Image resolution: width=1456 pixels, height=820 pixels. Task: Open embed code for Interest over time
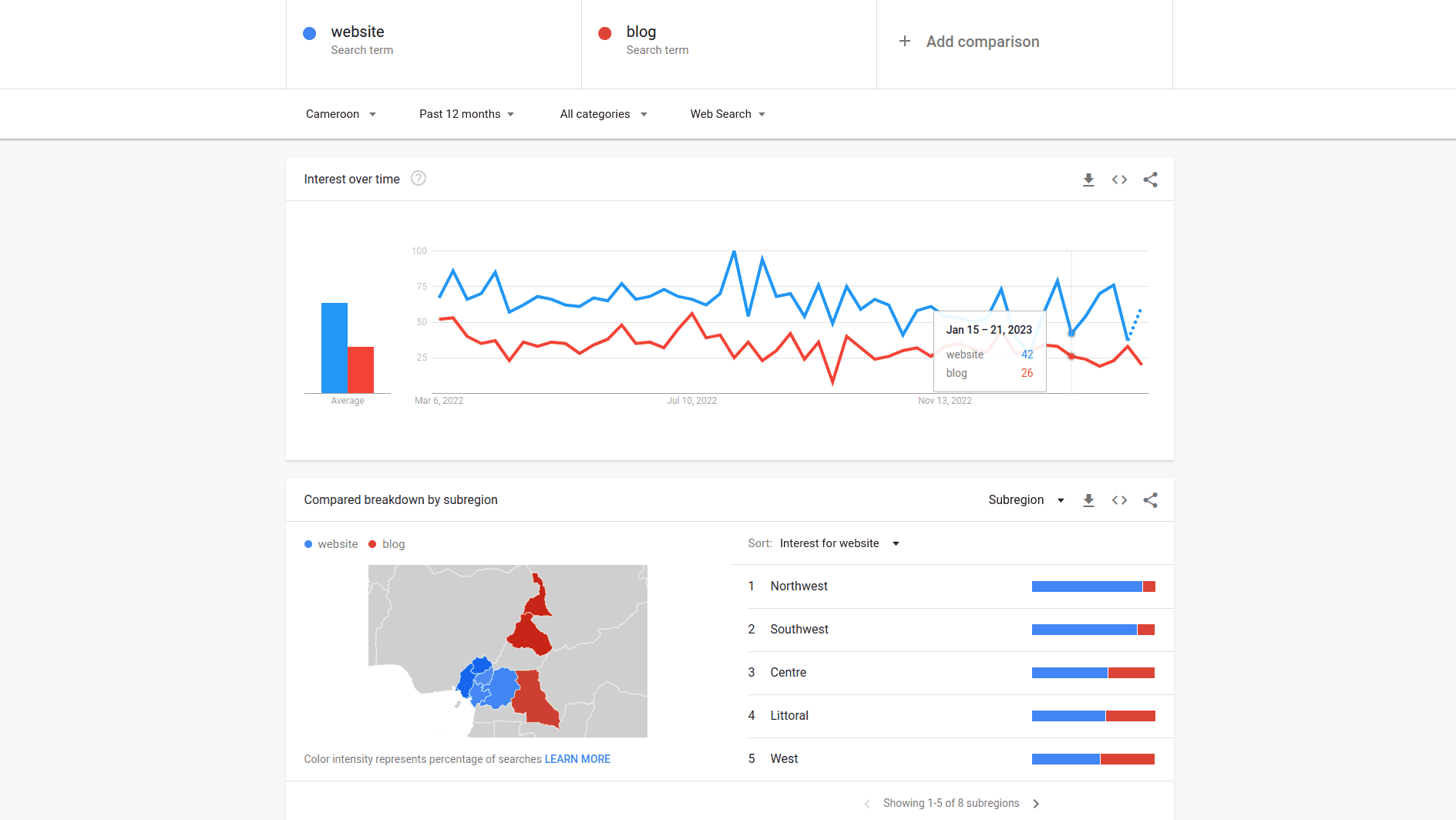click(x=1119, y=180)
